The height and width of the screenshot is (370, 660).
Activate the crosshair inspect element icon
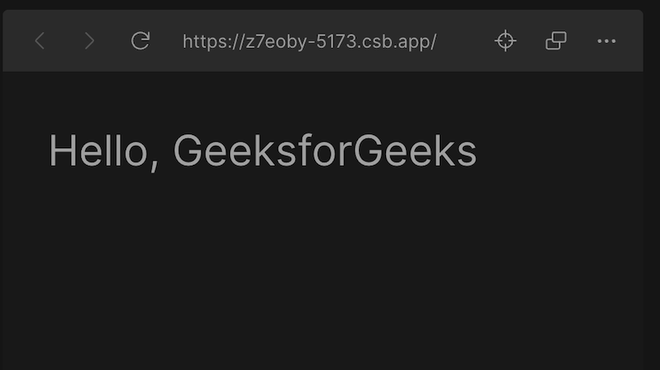coord(505,41)
